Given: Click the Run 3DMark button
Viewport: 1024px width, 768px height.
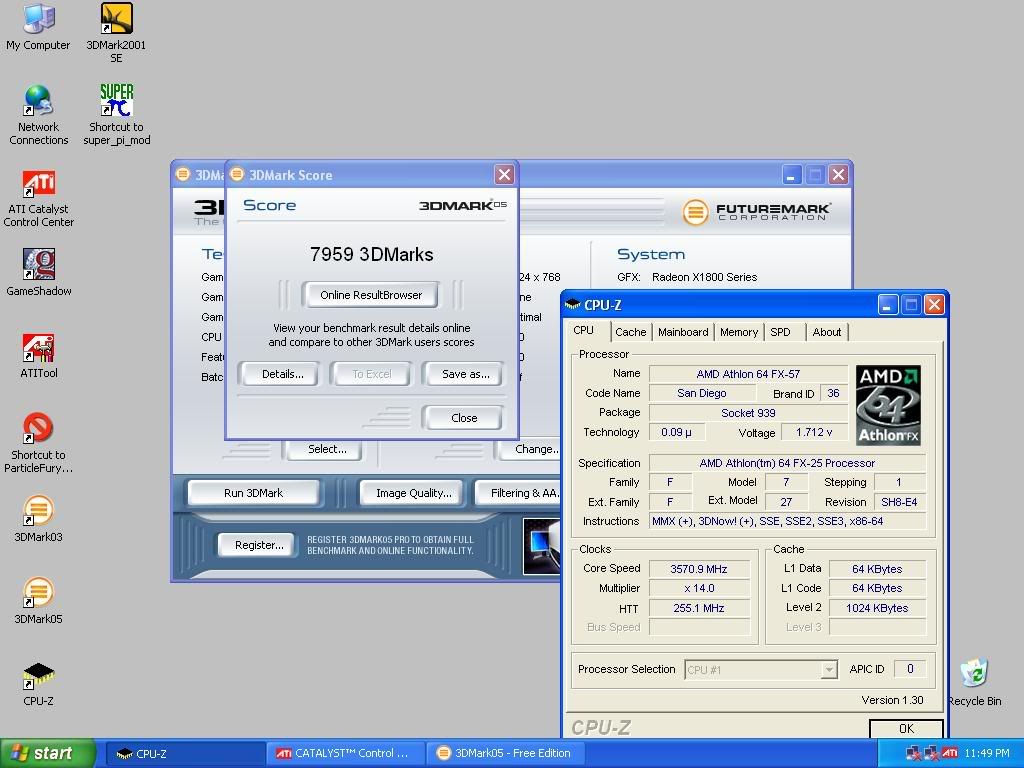Looking at the screenshot, I should point(253,493).
